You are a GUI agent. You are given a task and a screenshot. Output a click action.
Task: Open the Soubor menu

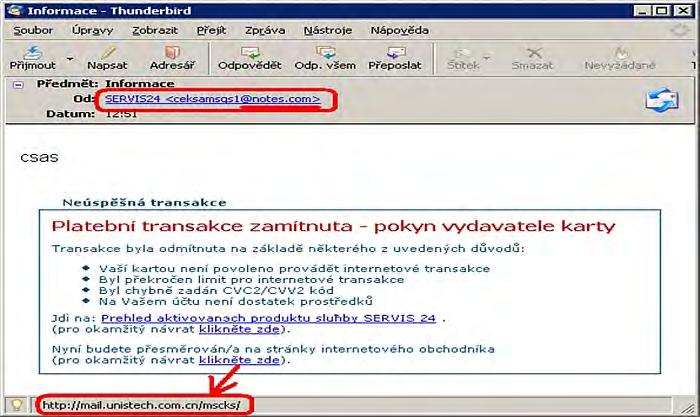click(x=33, y=30)
